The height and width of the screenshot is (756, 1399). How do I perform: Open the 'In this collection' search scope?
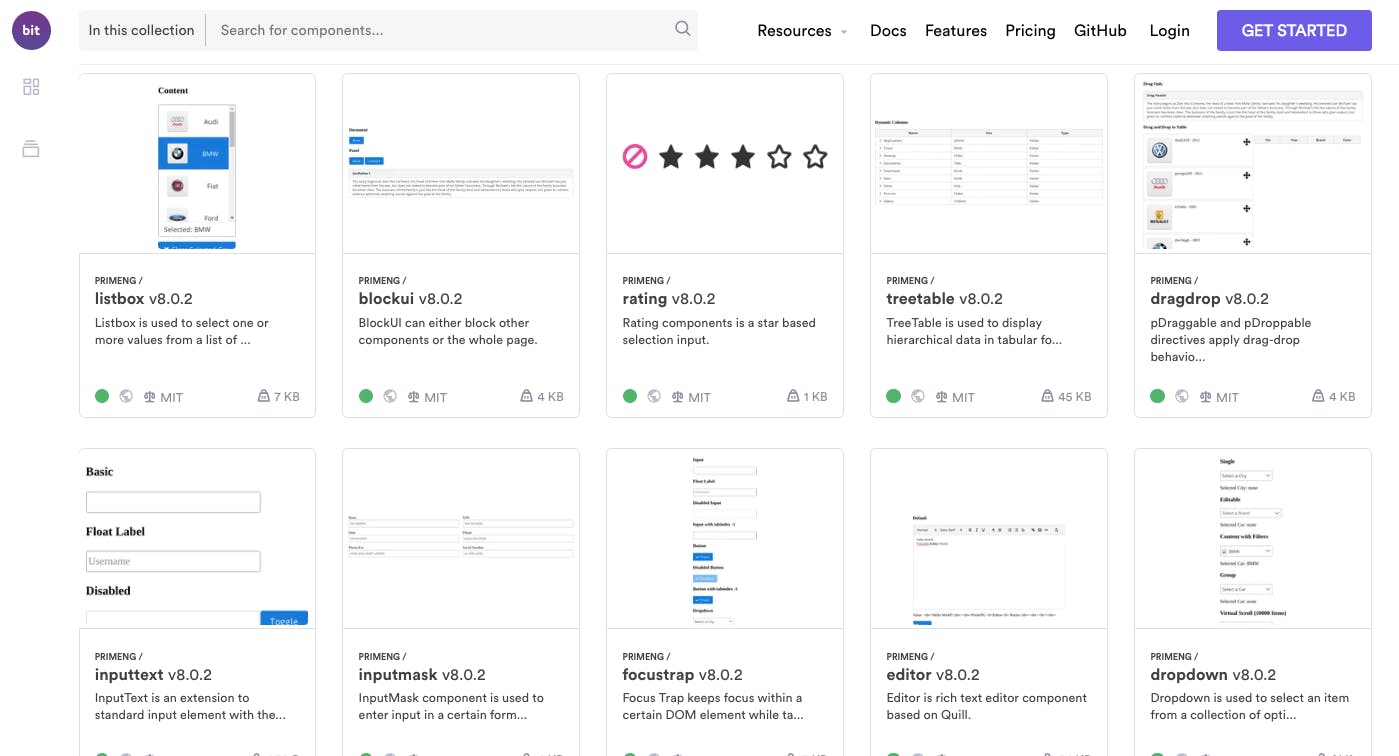(x=141, y=31)
